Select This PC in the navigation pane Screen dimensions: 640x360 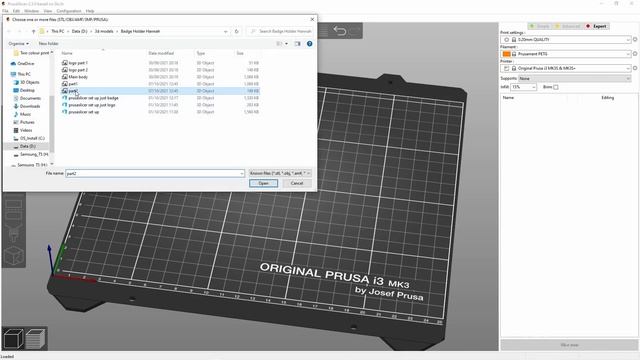pyautogui.click(x=24, y=74)
